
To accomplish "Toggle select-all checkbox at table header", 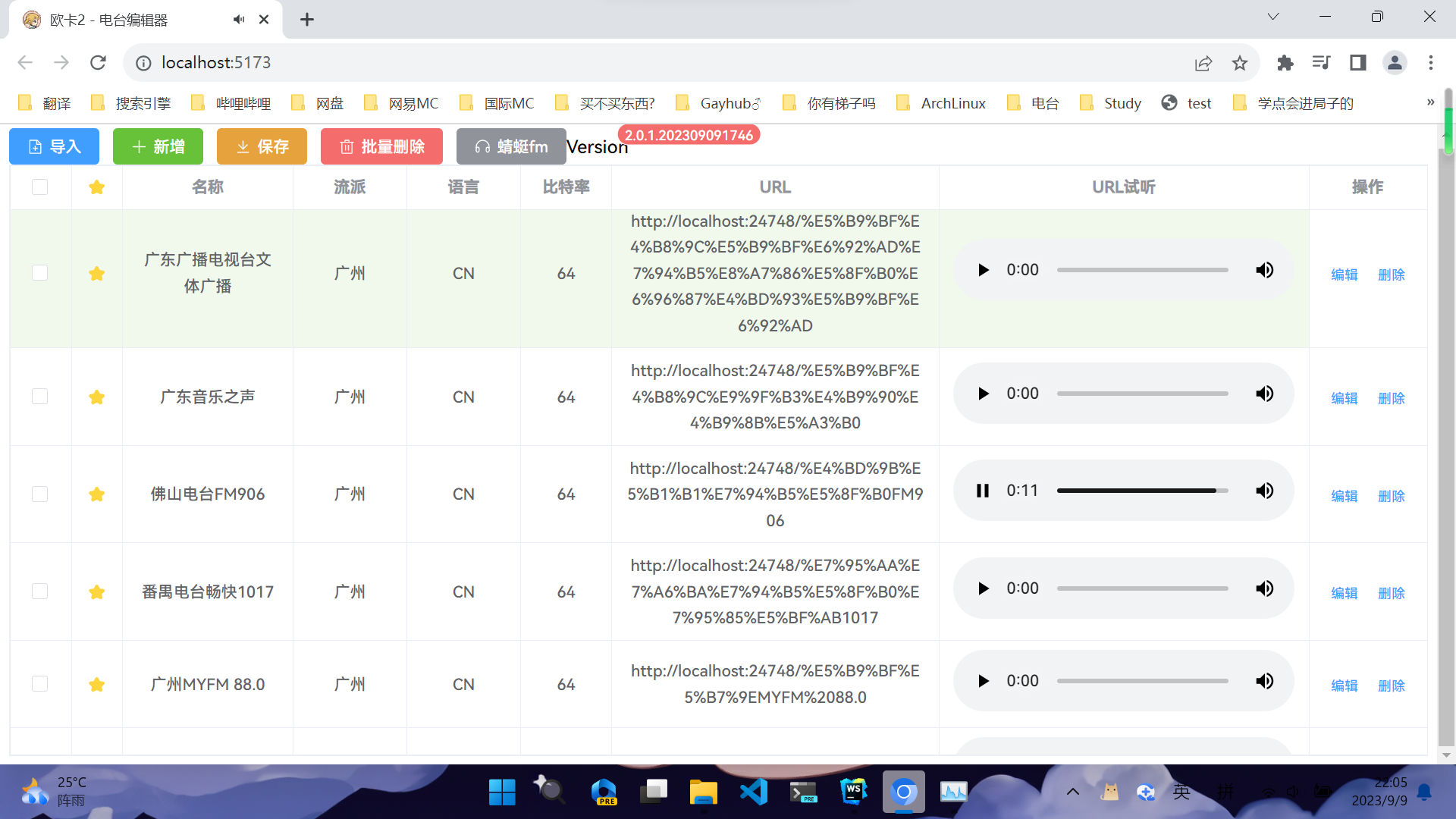I will tap(40, 187).
